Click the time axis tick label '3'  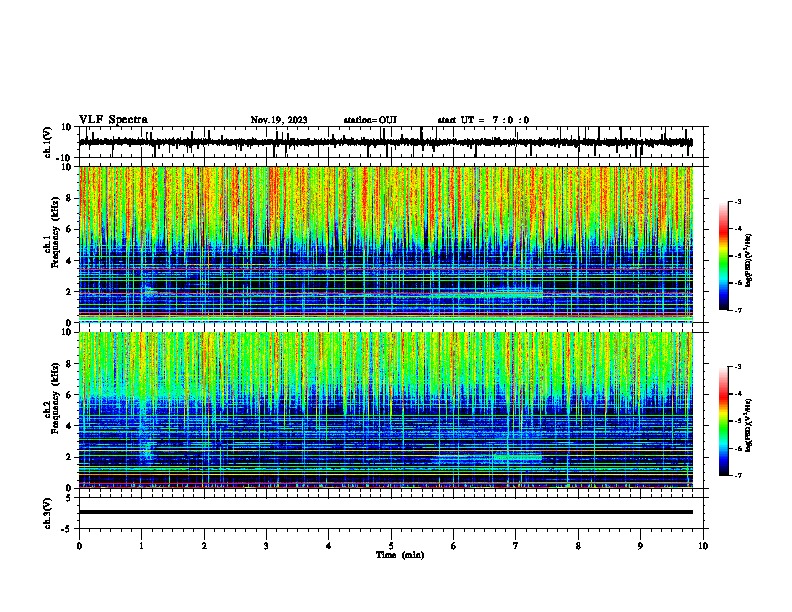pyautogui.click(x=266, y=546)
